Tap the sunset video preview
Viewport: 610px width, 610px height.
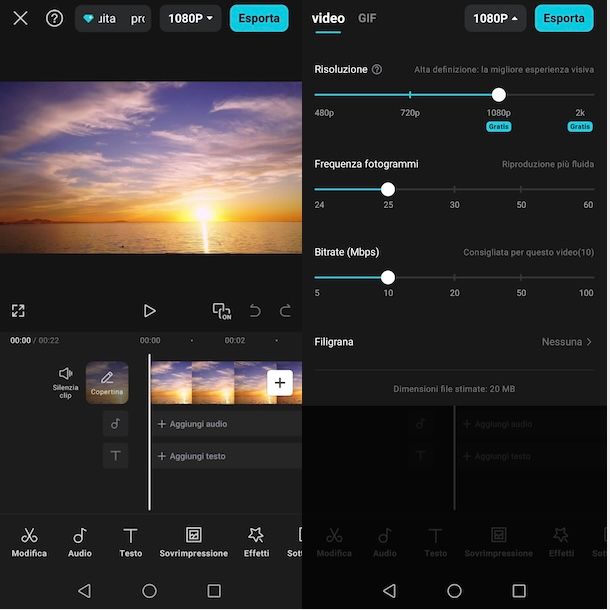(151, 168)
